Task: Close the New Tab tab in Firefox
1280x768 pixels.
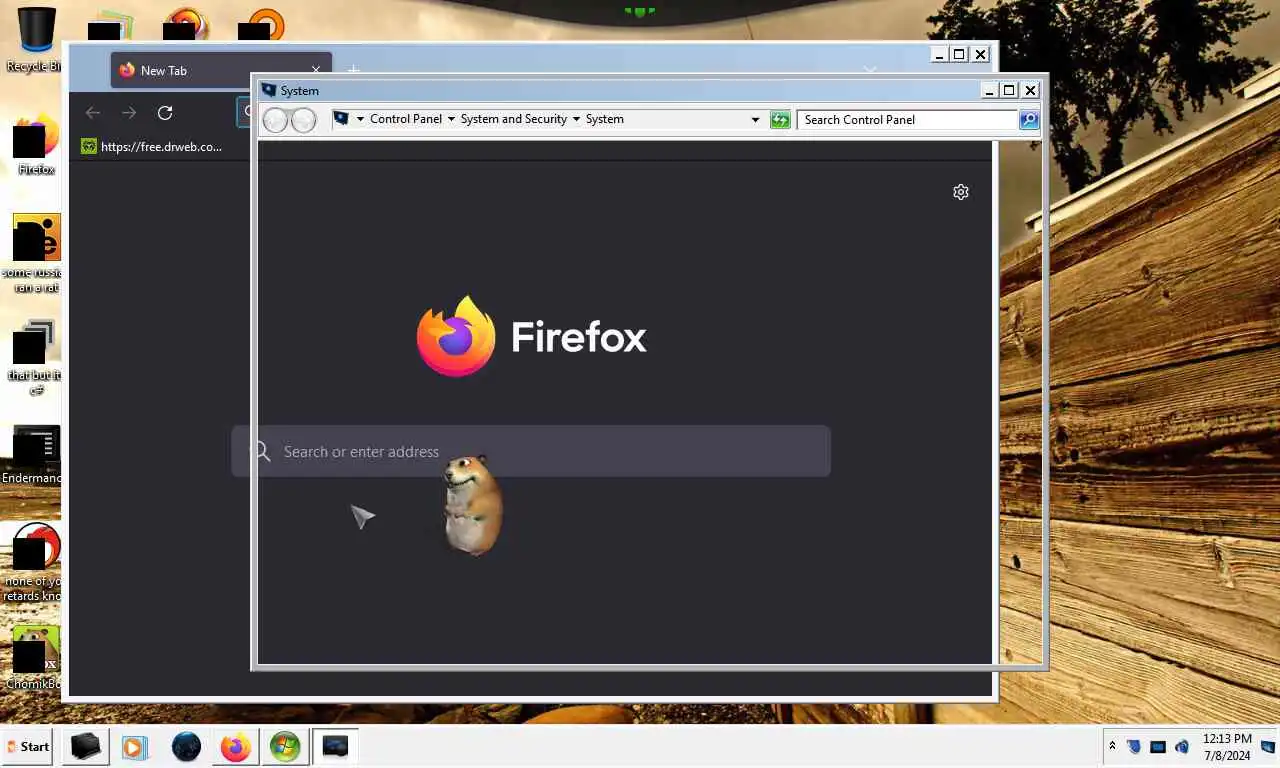Action: click(x=316, y=70)
